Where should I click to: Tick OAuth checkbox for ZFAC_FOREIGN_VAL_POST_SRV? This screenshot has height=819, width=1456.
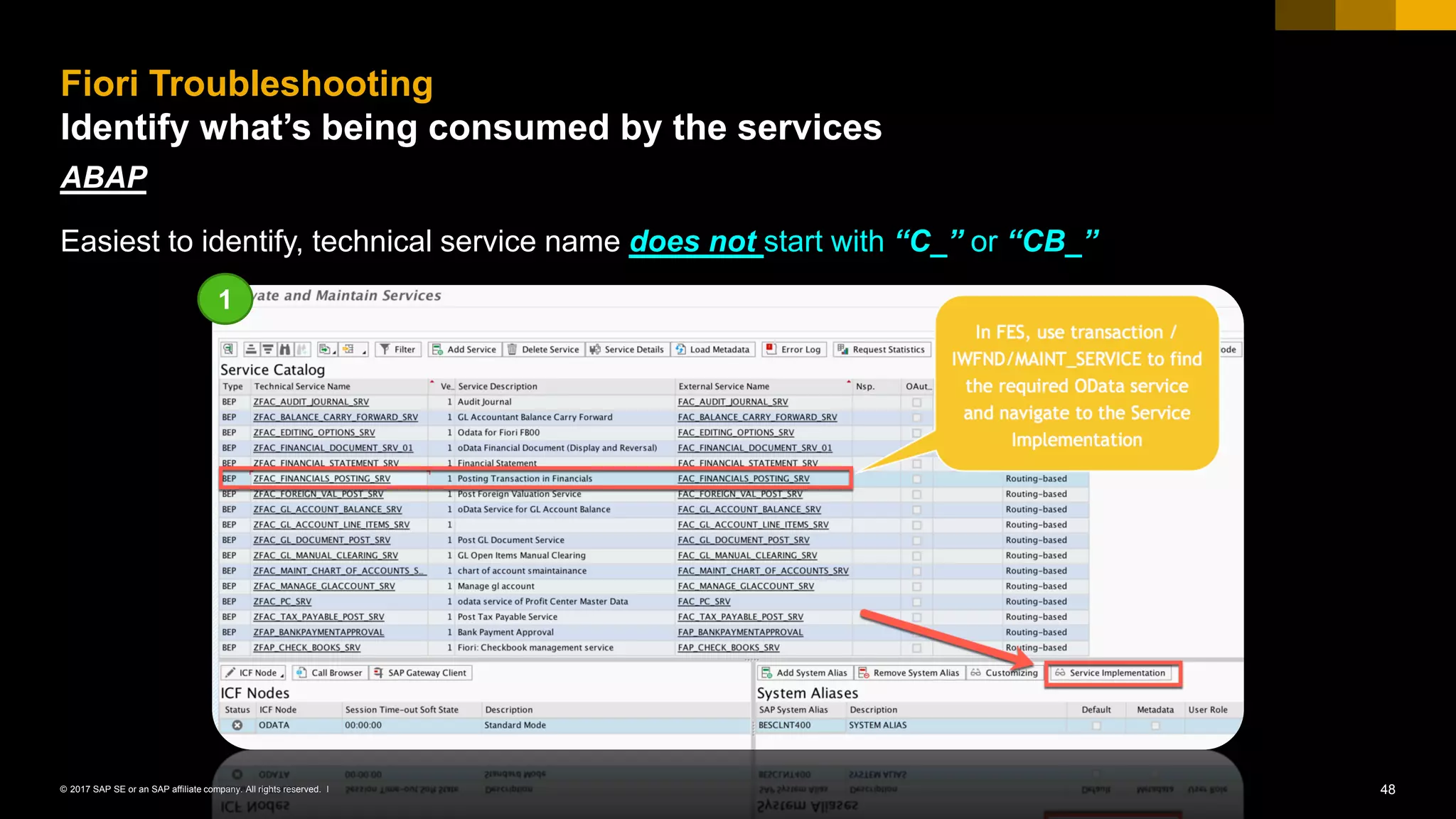point(916,494)
